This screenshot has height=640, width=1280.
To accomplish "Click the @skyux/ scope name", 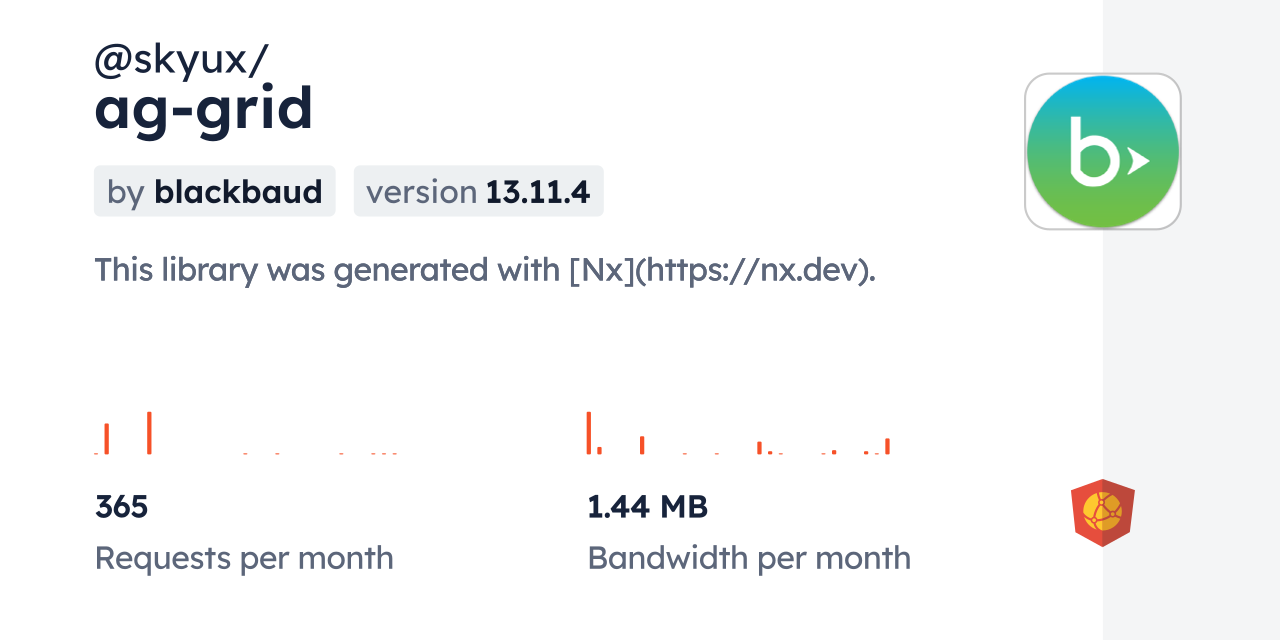I will click(x=181, y=61).
